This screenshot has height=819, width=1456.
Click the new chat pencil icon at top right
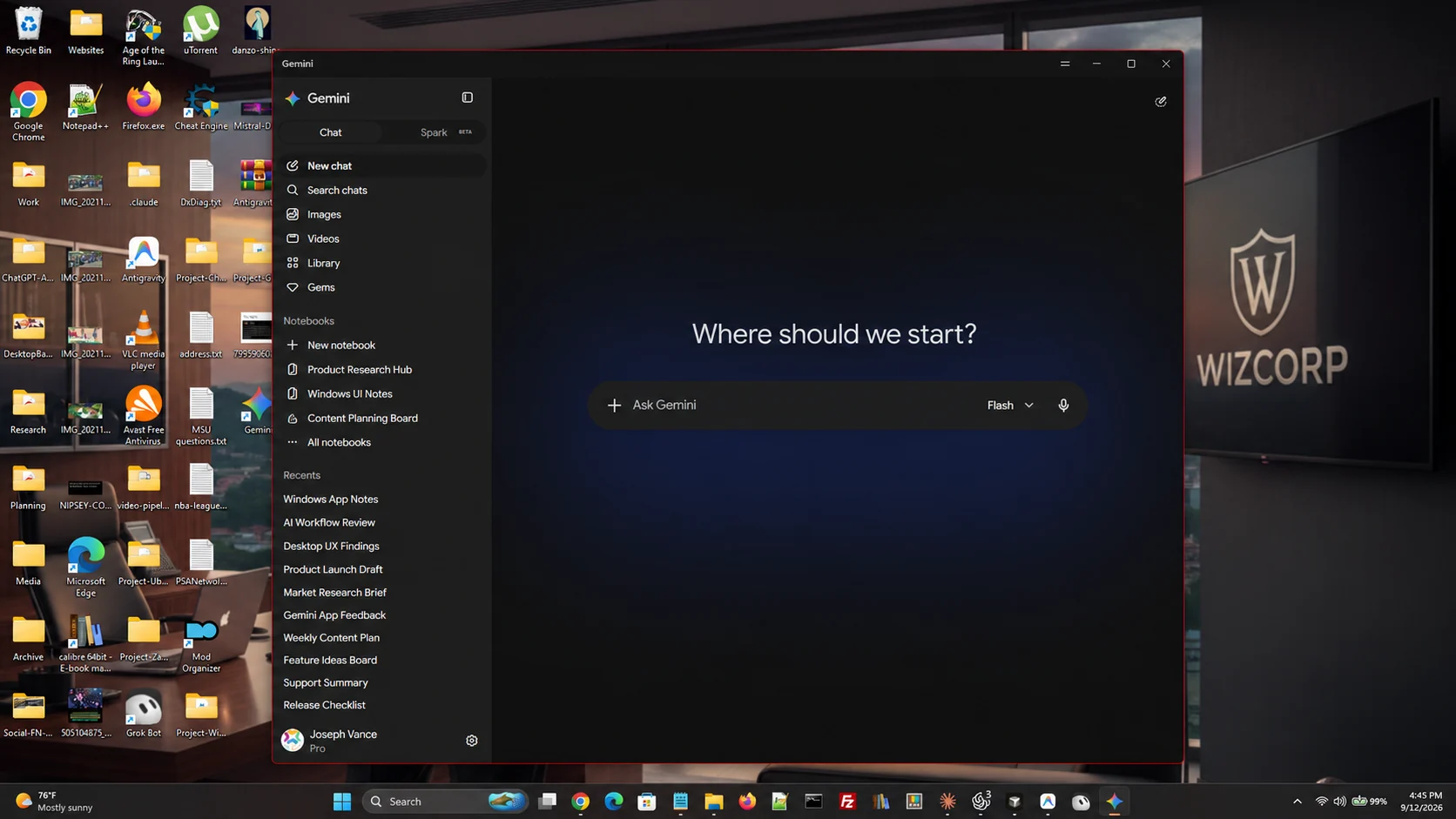1161,102
